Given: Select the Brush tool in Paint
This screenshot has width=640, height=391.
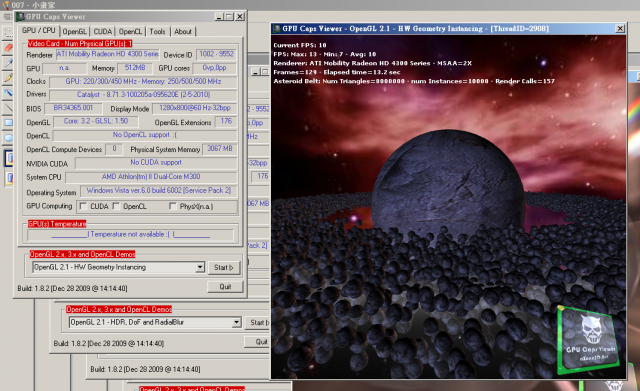Looking at the screenshot, I should point(8,93).
